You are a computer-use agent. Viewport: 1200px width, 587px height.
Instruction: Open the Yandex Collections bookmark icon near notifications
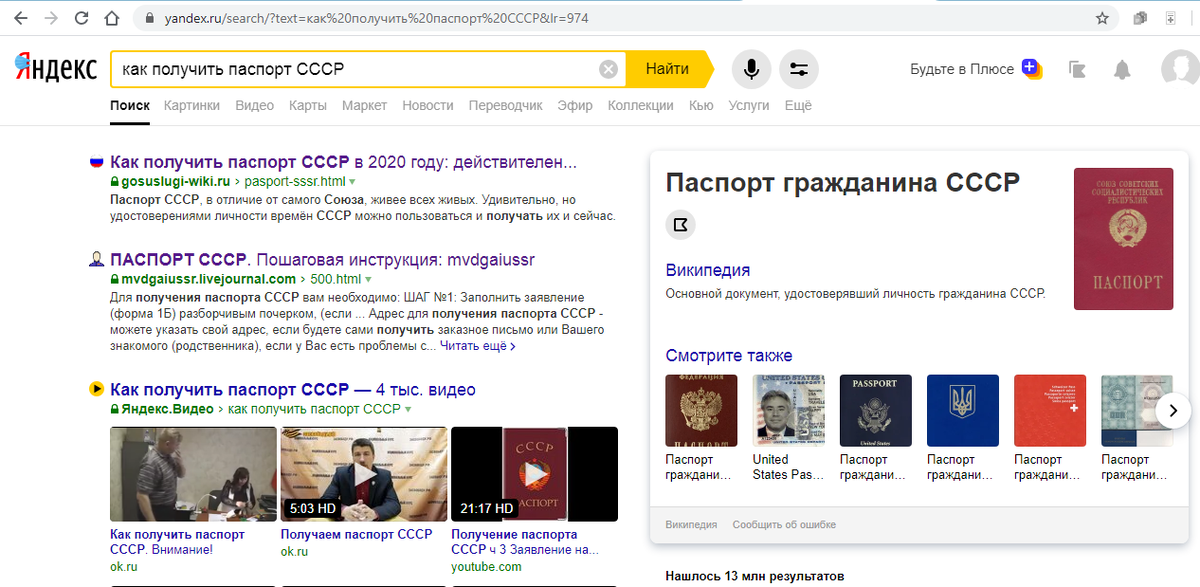pyautogui.click(x=1077, y=69)
